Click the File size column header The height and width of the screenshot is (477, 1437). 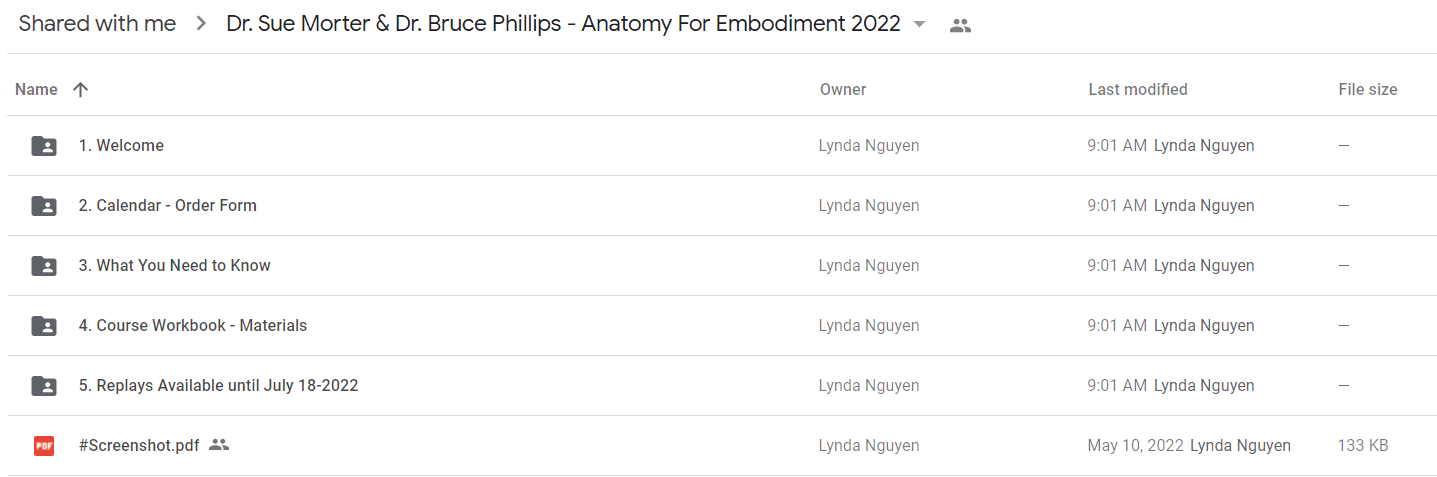1368,89
